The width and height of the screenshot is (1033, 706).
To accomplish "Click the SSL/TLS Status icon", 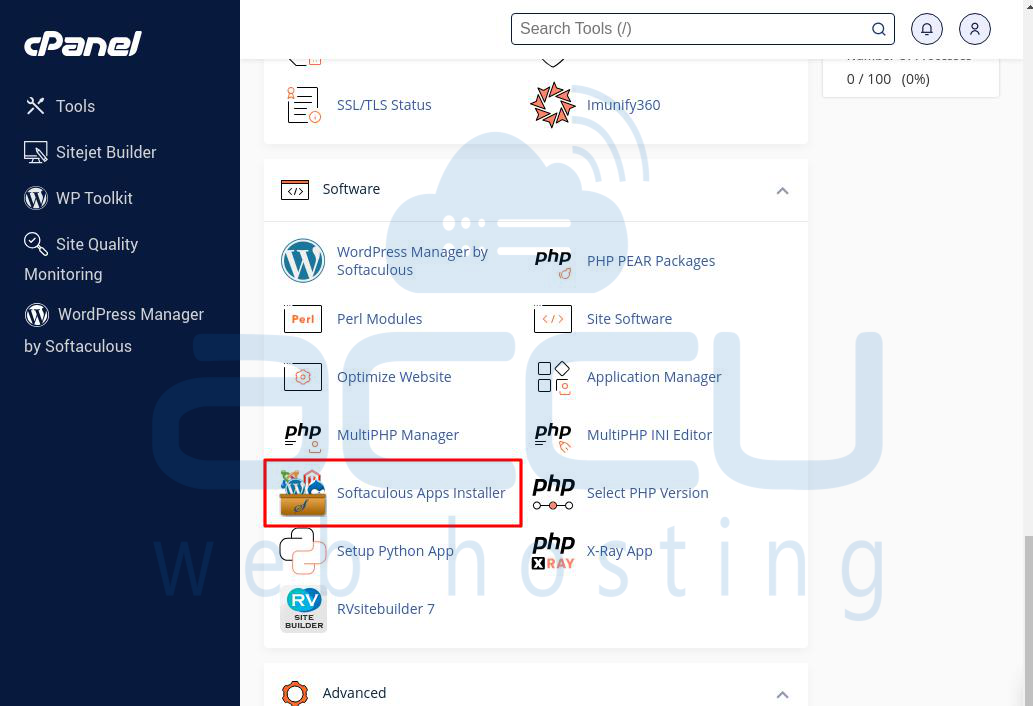I will [x=303, y=105].
